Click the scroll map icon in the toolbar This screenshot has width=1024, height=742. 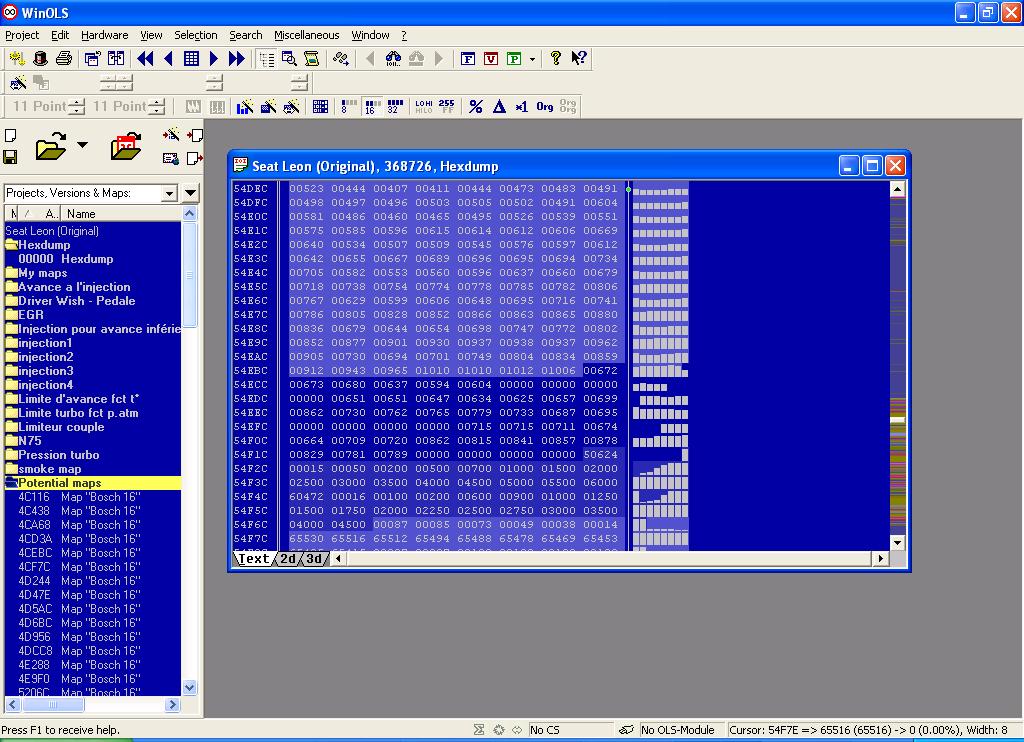pos(312,59)
